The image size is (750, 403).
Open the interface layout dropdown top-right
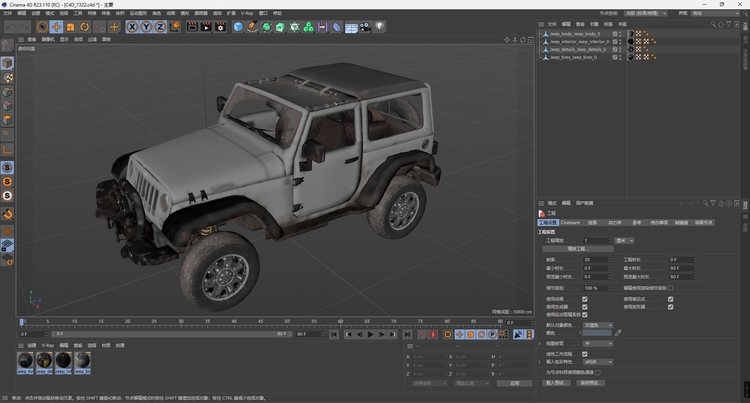[x=716, y=13]
